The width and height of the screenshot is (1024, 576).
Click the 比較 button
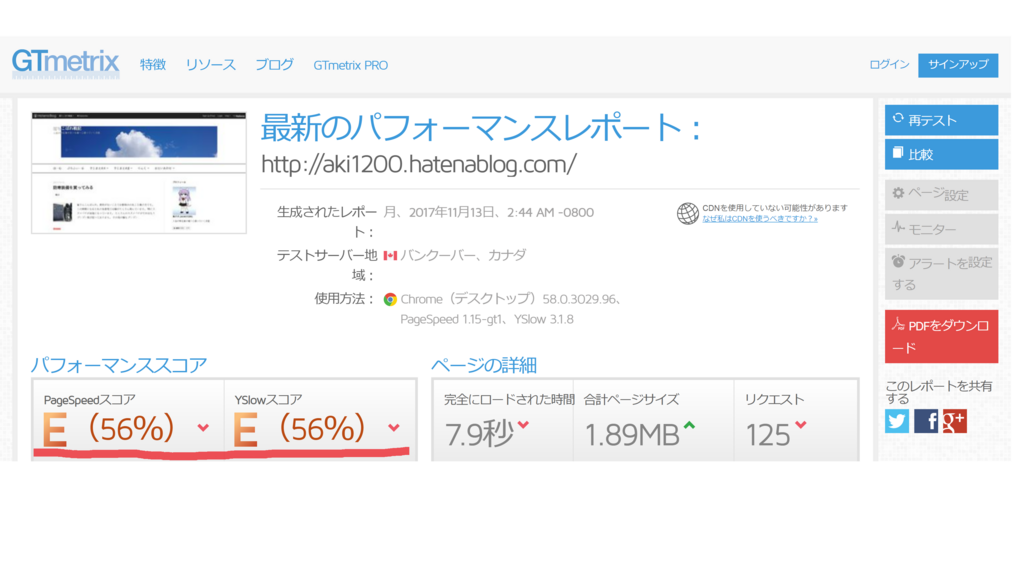tap(941, 155)
